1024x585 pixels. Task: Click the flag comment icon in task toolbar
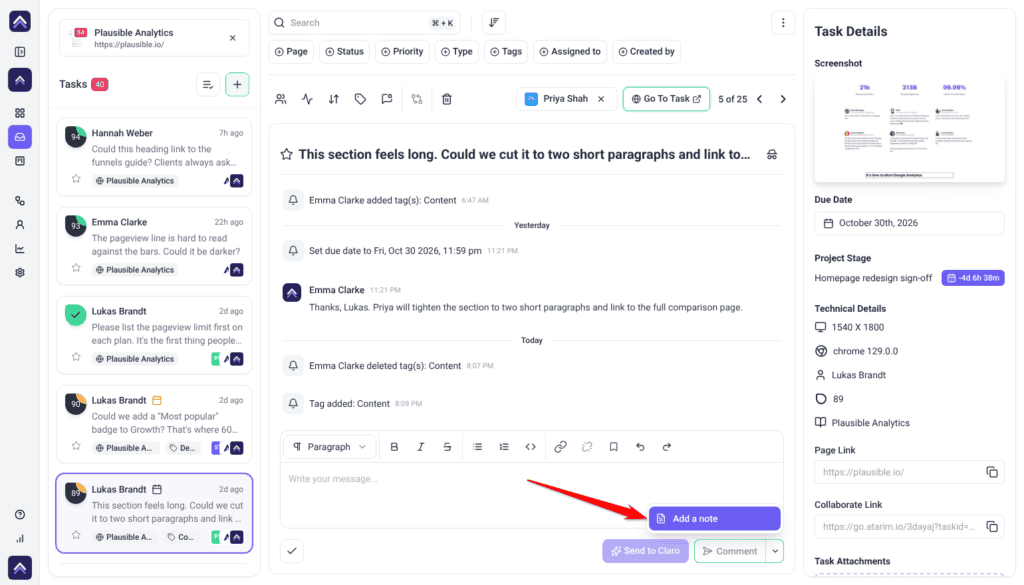(387, 99)
